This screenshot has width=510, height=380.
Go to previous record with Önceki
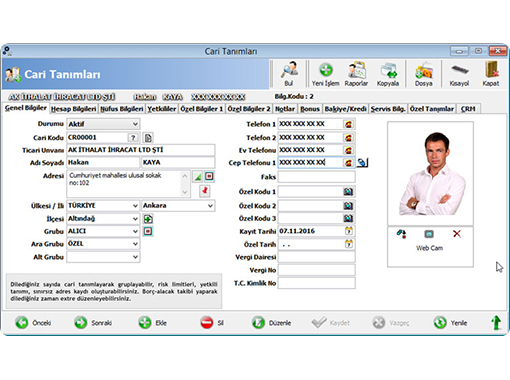click(x=33, y=323)
